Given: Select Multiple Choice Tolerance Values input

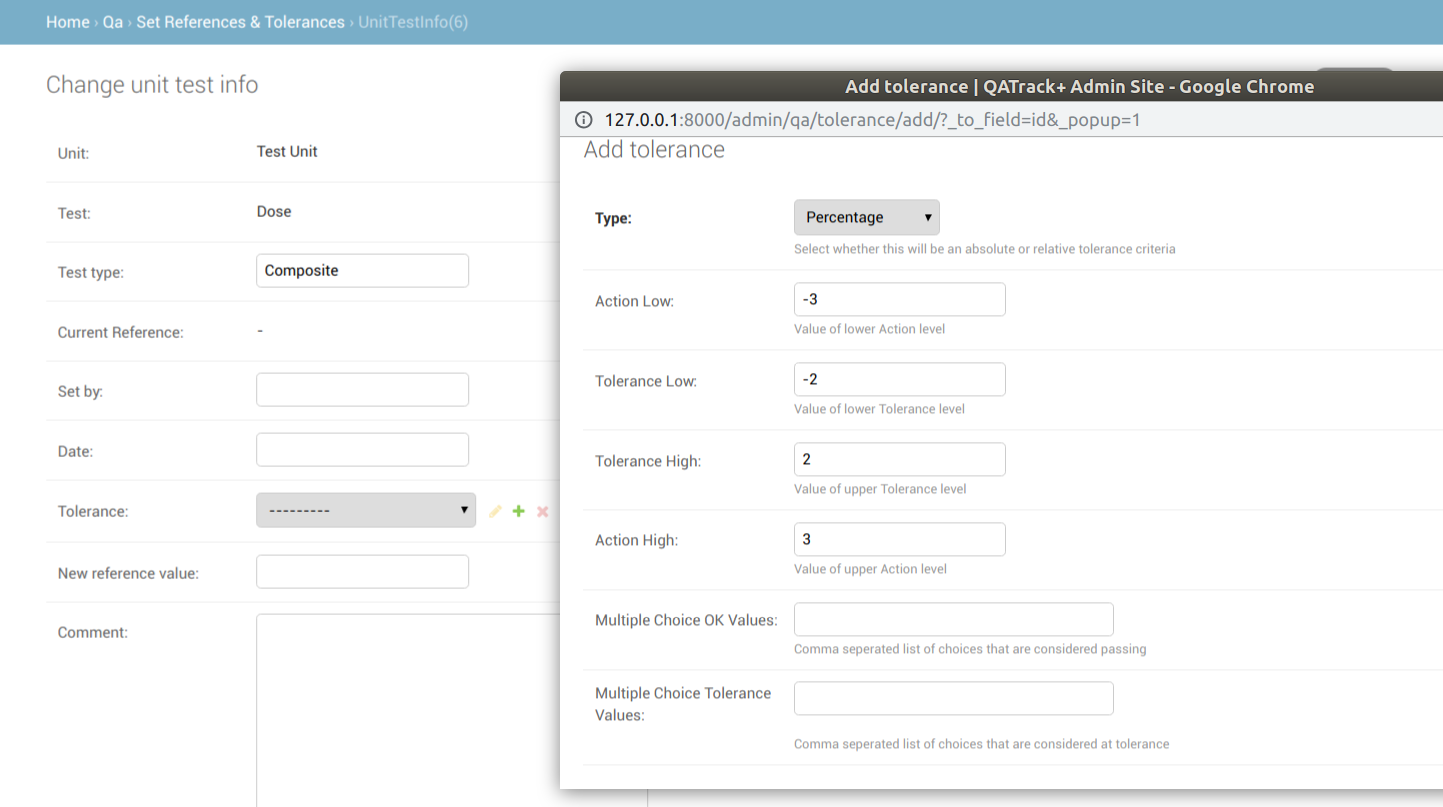Looking at the screenshot, I should (954, 698).
